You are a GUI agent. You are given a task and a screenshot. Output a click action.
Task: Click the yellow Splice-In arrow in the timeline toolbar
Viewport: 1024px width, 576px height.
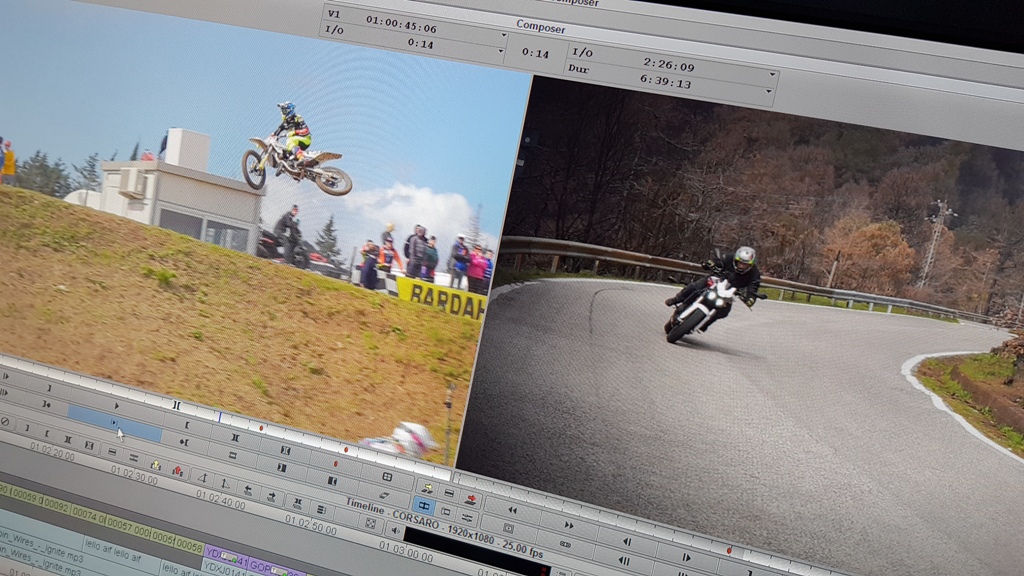[155, 465]
